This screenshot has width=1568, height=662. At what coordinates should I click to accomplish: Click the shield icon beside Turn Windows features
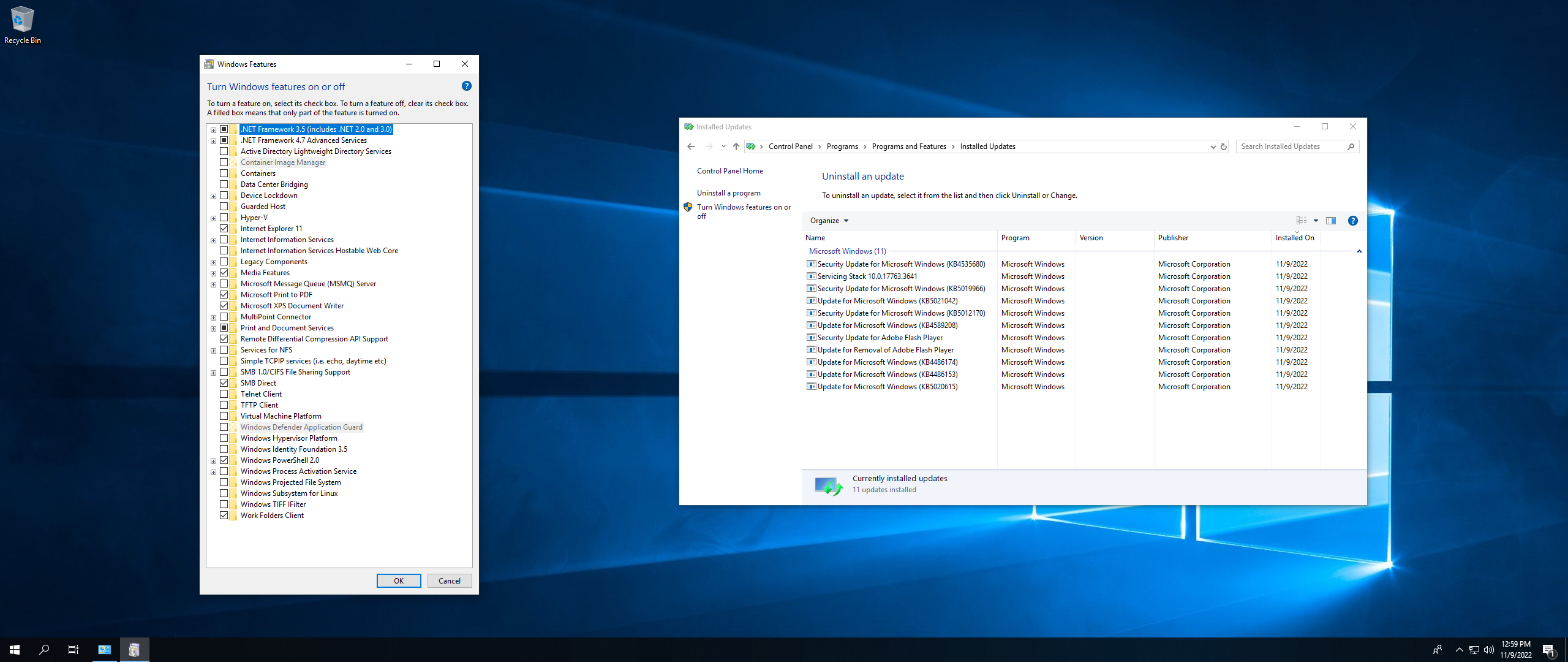pyautogui.click(x=688, y=207)
